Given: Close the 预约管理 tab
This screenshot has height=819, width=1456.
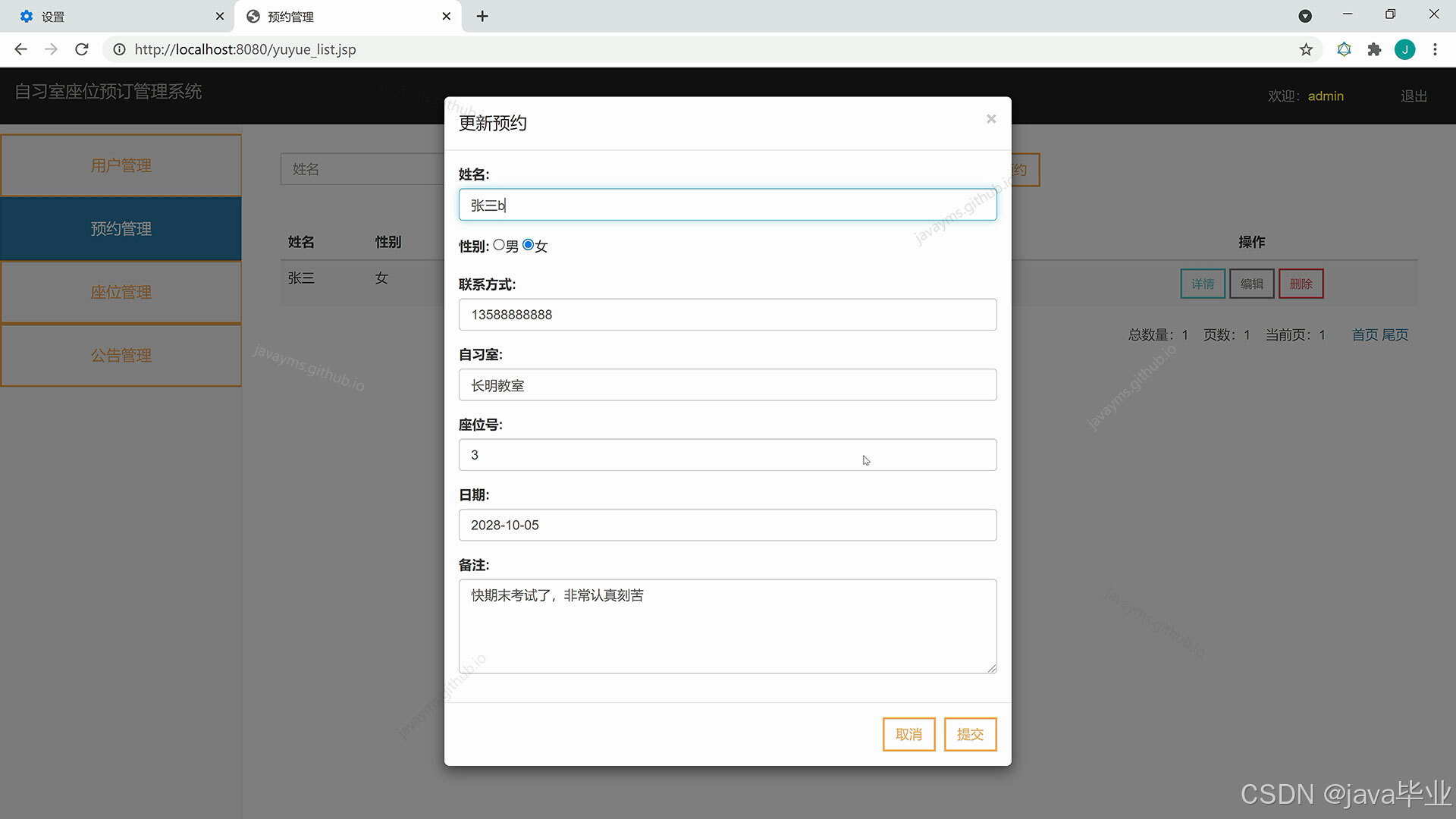Looking at the screenshot, I should [447, 16].
